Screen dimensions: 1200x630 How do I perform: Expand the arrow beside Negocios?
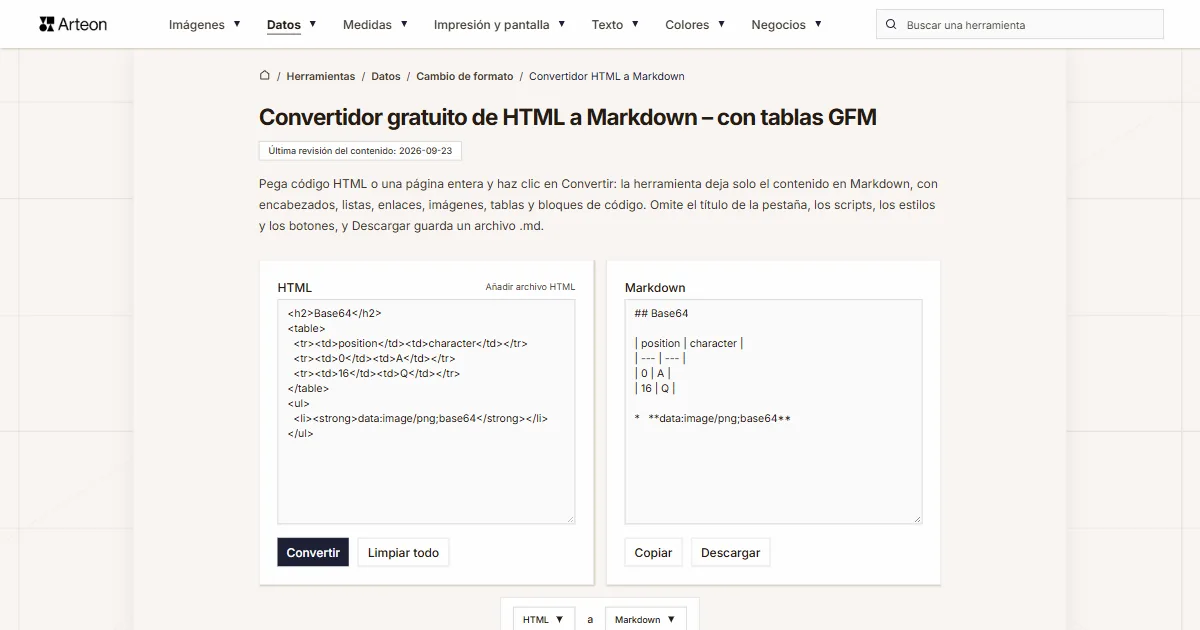pos(818,24)
